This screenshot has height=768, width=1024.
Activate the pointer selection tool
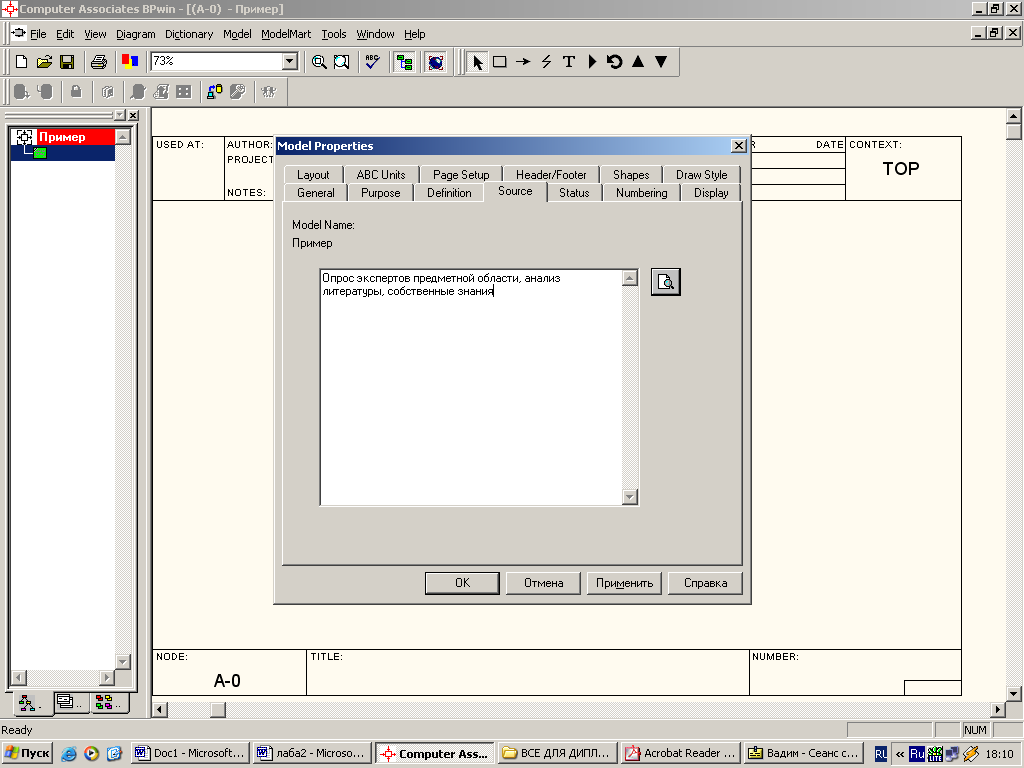477,62
